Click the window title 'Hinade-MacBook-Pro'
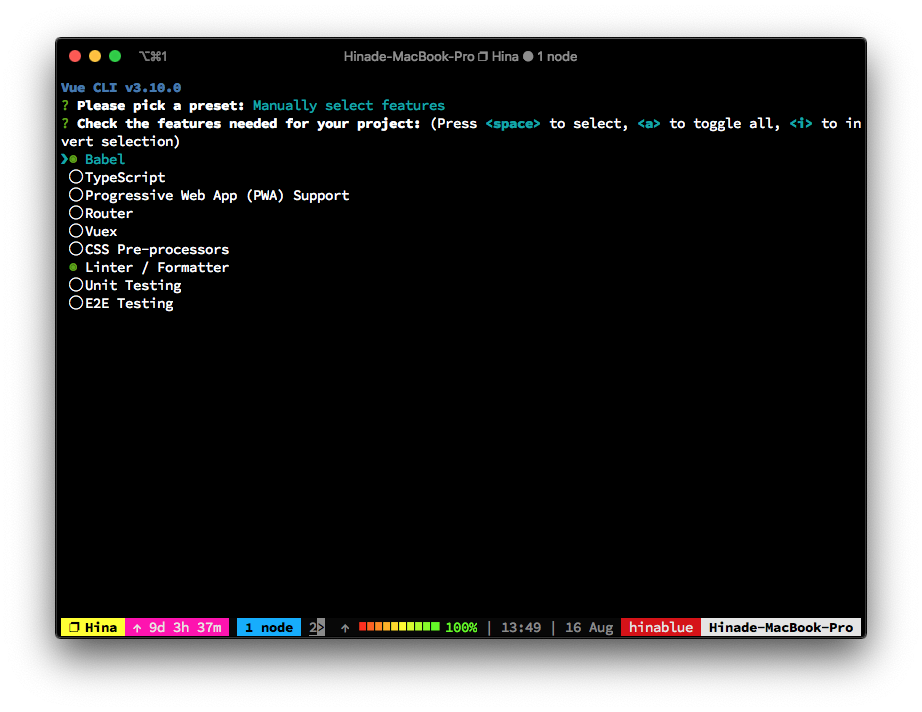This screenshot has height=712, width=922. tap(409, 56)
